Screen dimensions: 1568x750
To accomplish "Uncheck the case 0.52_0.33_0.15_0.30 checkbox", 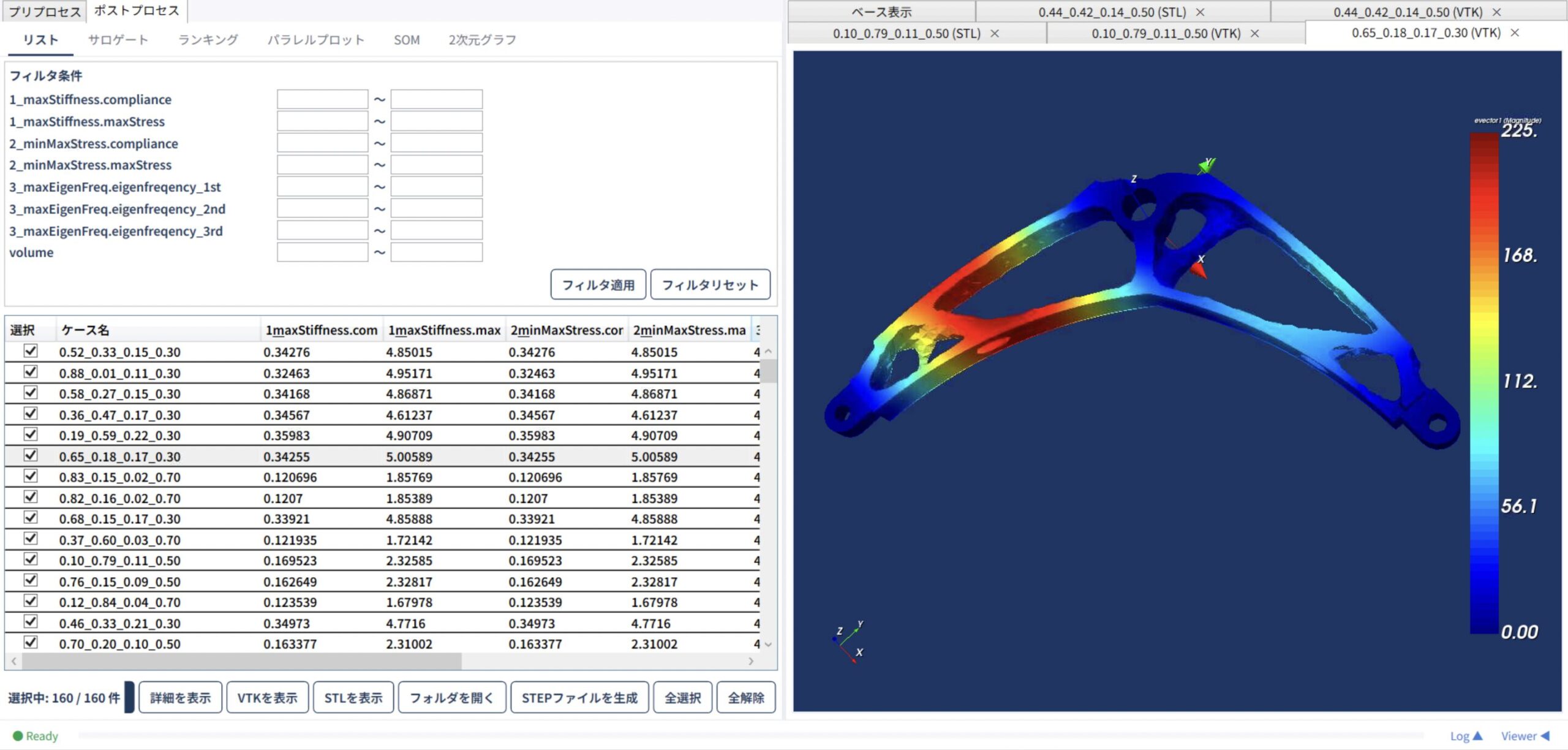I will 30,351.
